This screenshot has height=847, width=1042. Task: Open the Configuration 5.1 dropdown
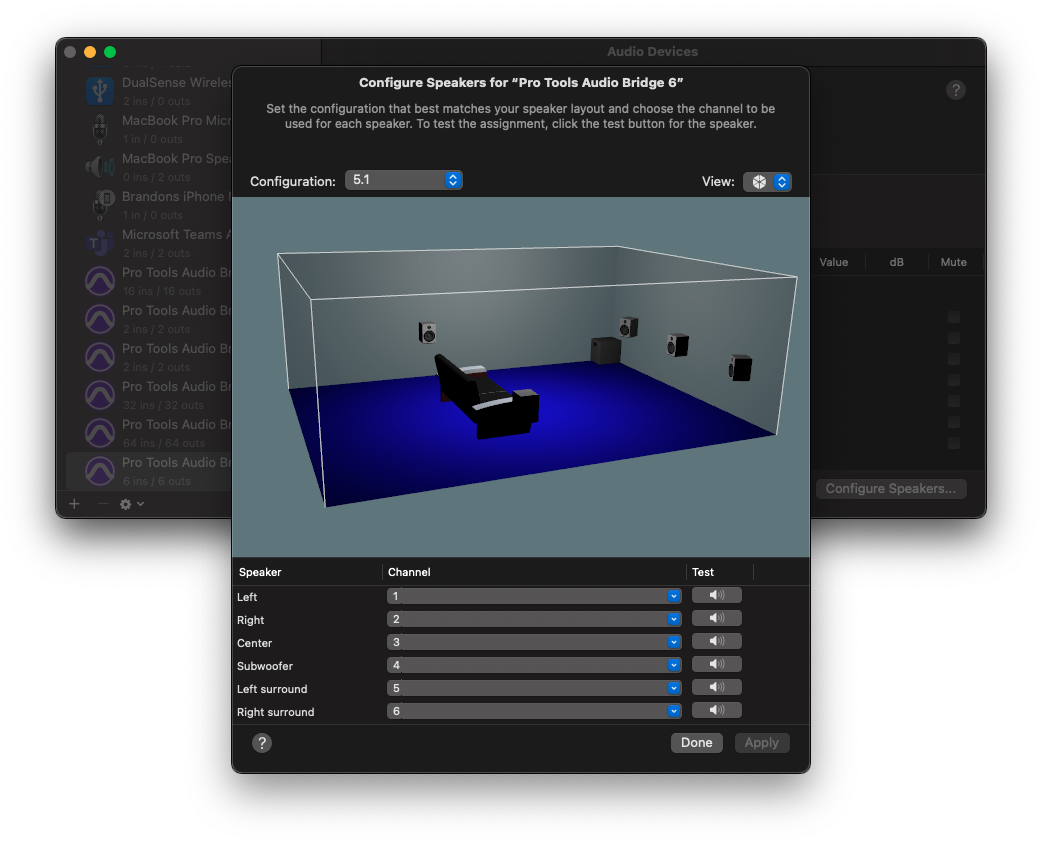tap(403, 180)
